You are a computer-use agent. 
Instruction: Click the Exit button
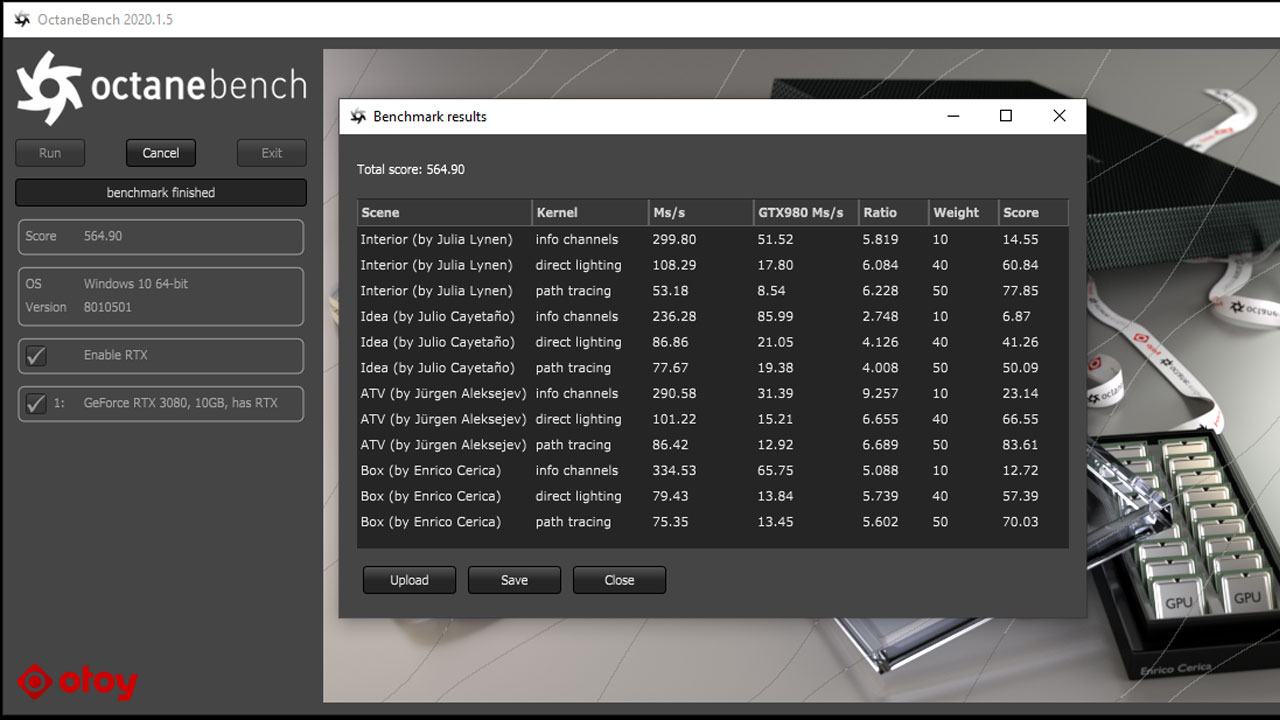click(272, 153)
